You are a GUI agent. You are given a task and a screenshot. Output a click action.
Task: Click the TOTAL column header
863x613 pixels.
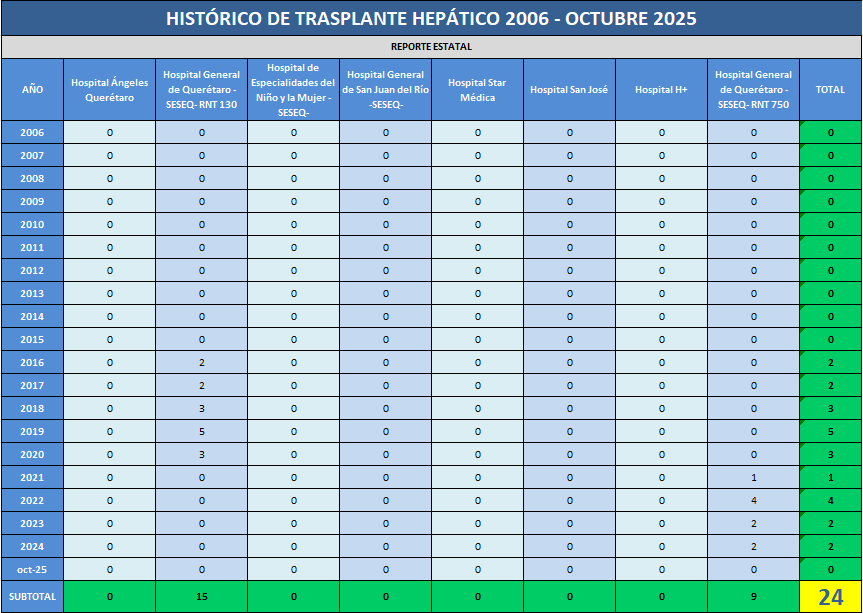(x=830, y=89)
